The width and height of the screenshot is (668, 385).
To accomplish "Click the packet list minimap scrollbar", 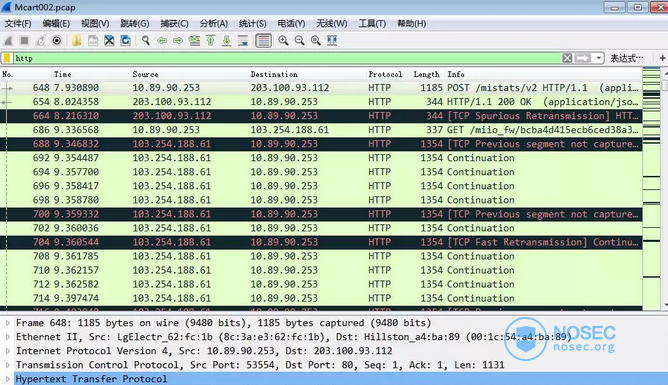I will pos(651,189).
